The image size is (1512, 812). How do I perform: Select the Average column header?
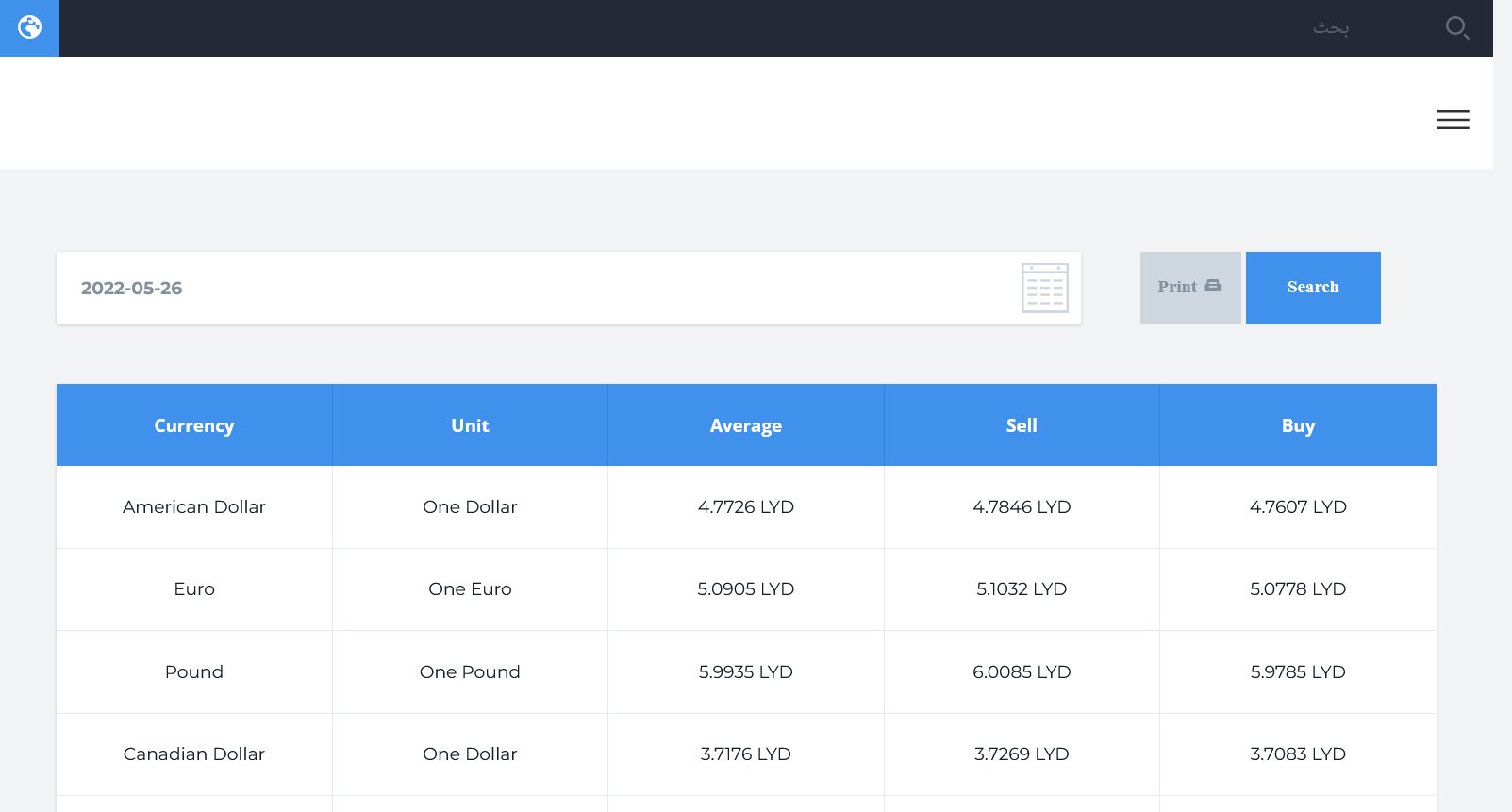745,425
